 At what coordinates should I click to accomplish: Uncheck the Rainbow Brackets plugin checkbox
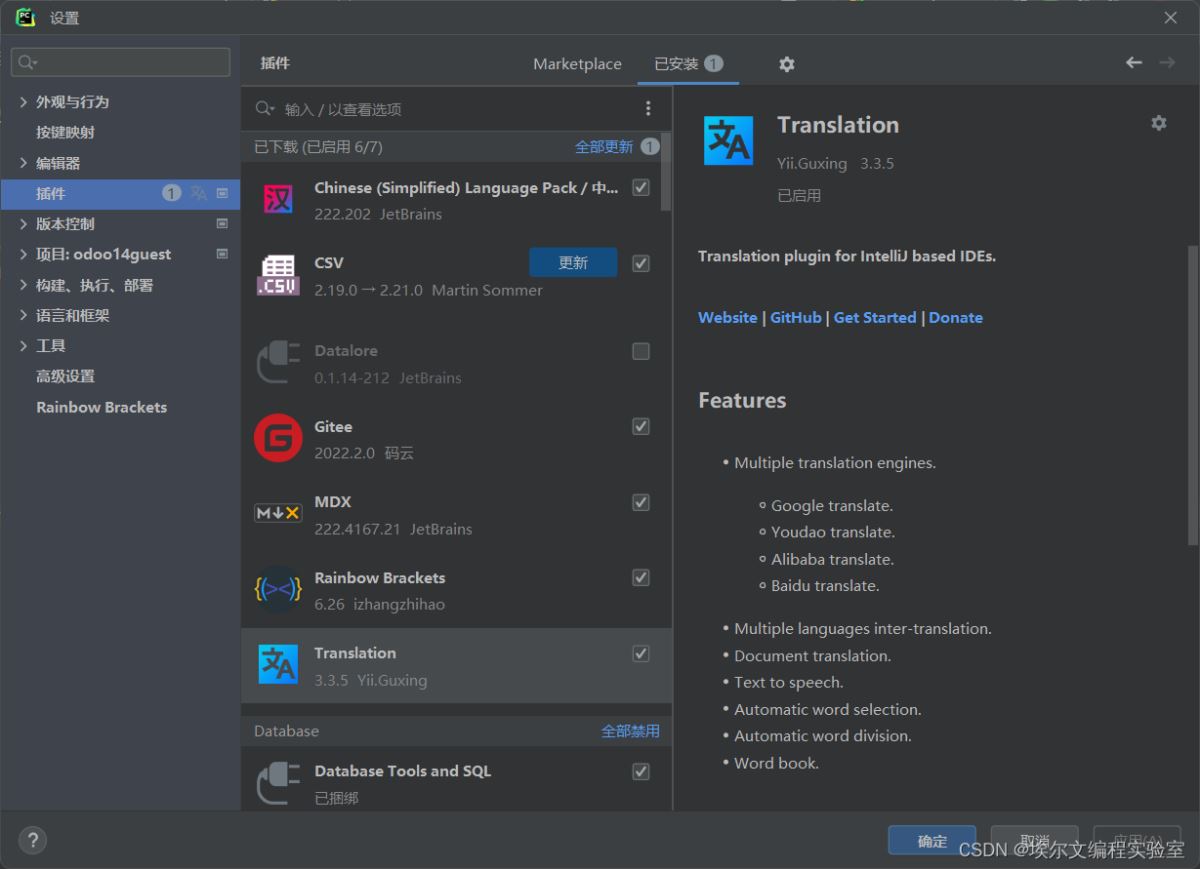click(x=641, y=578)
